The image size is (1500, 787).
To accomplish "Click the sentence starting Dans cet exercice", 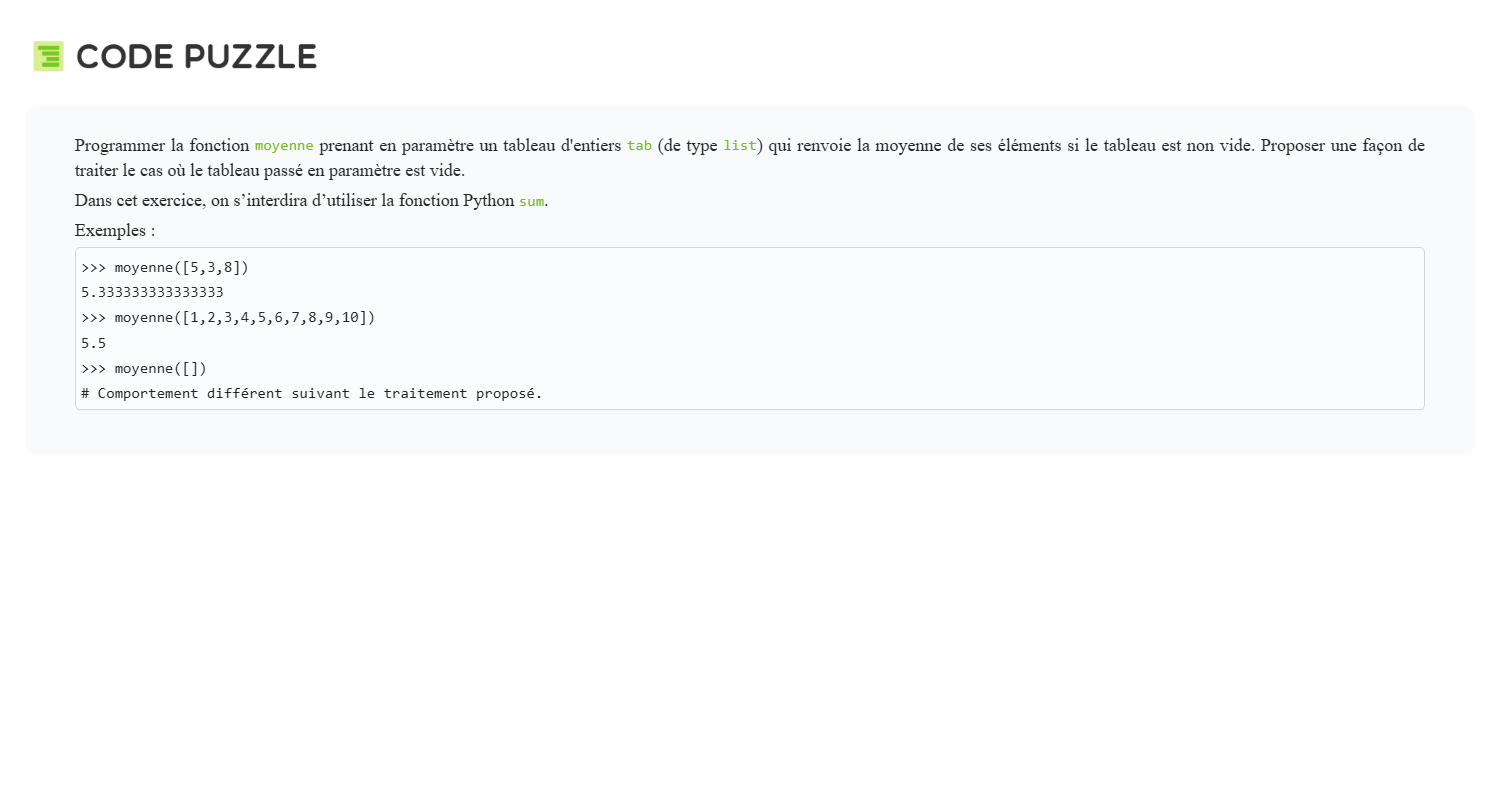I will 312,201.
